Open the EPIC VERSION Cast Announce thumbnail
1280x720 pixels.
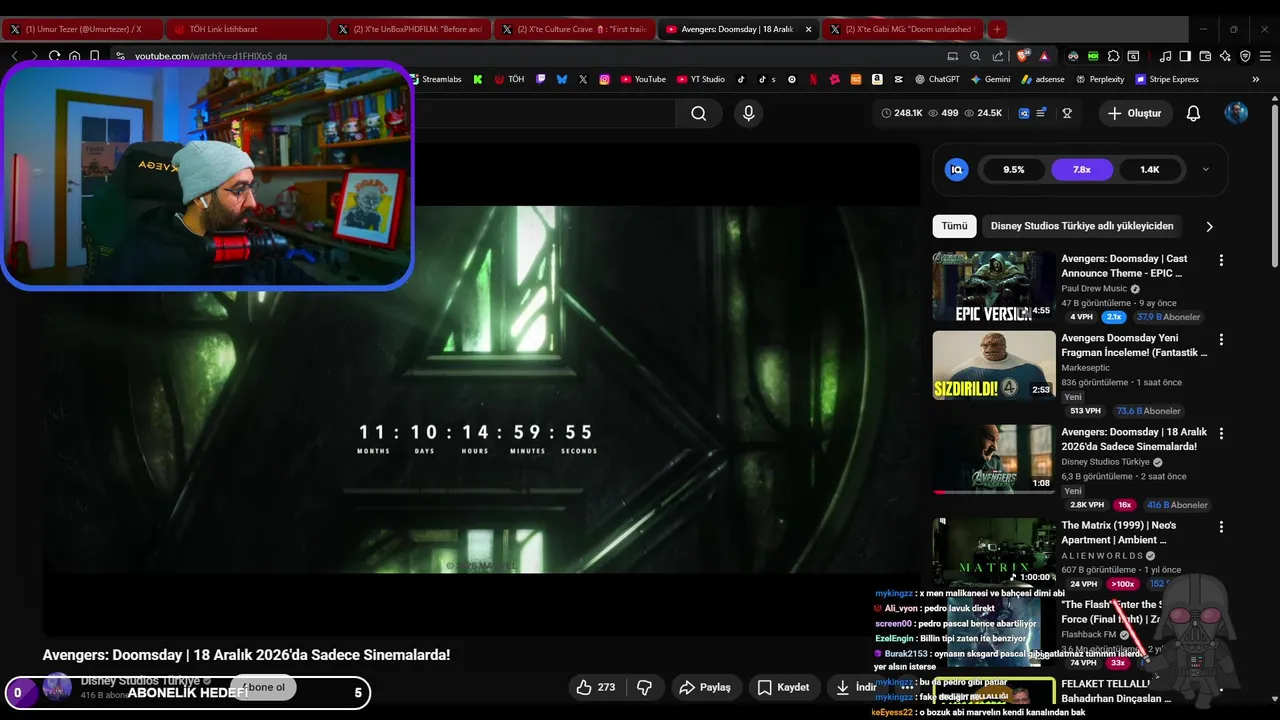pos(994,286)
